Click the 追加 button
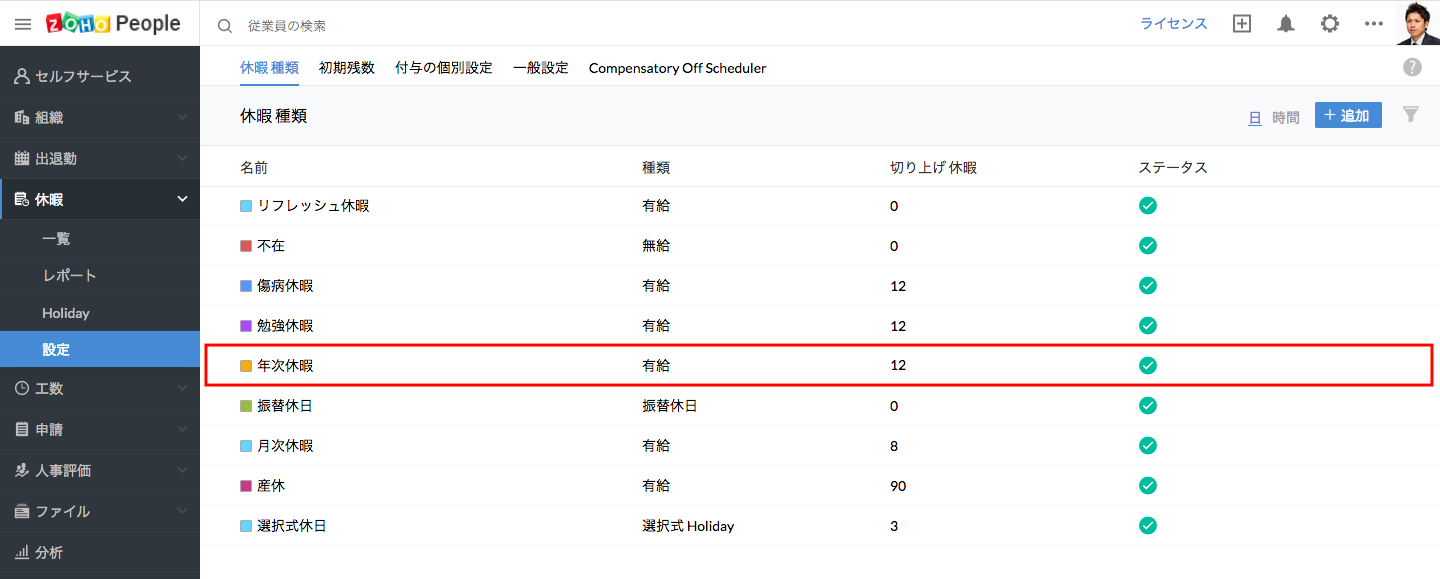 point(1348,115)
